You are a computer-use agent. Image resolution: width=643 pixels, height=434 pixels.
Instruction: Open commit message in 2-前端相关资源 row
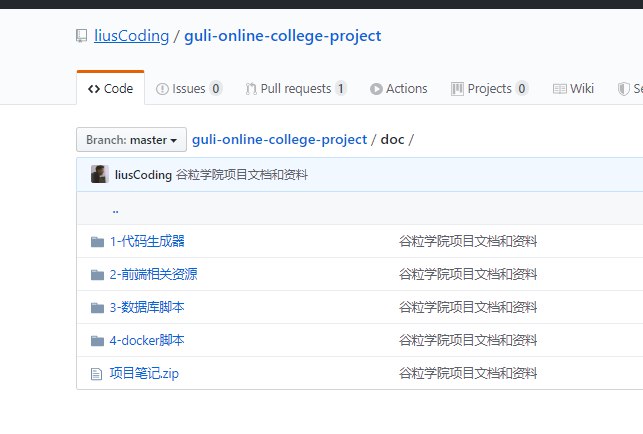(x=468, y=274)
